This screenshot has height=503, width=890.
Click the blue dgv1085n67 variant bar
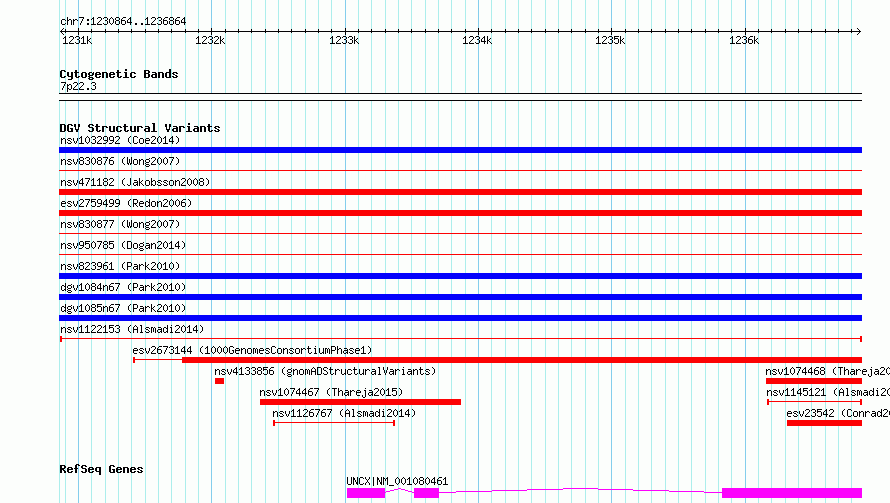click(x=460, y=318)
